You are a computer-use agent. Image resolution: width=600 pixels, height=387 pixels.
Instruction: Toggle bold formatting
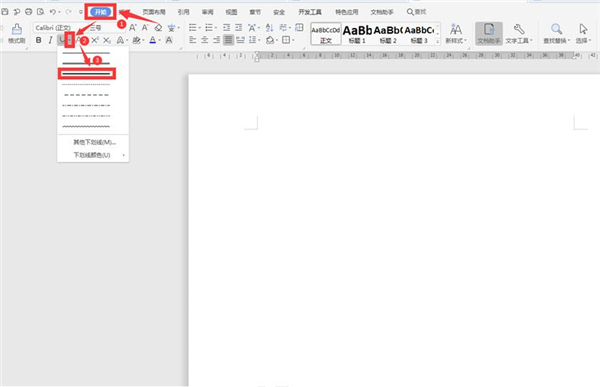38,40
